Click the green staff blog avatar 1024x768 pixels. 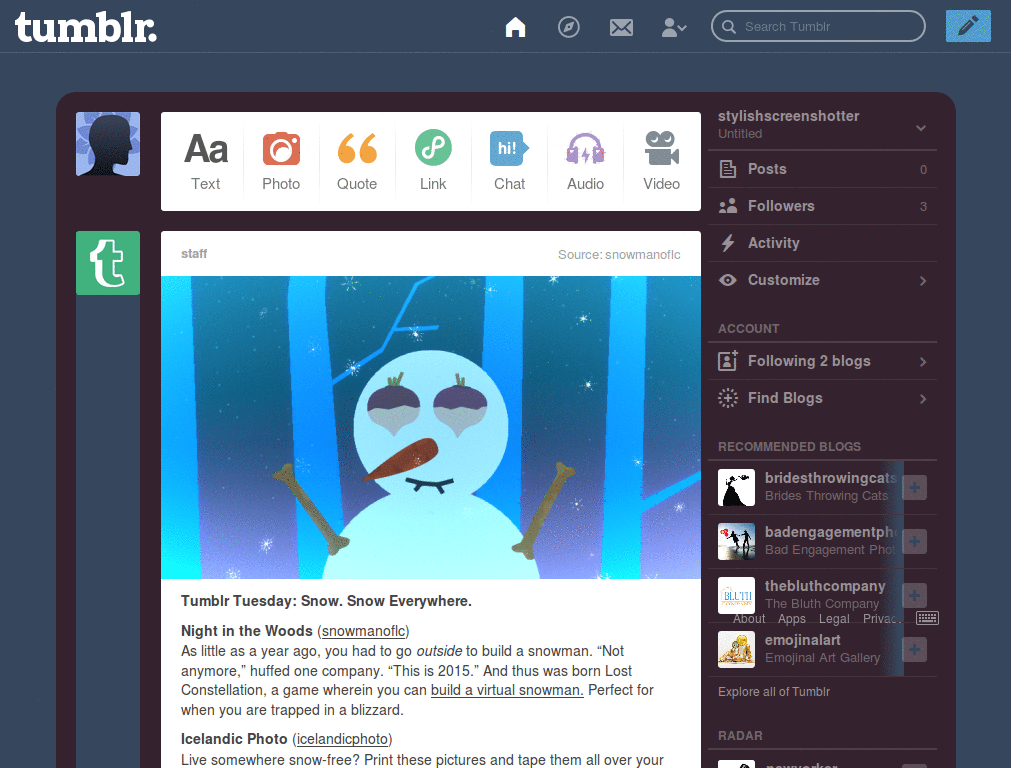[x=108, y=263]
